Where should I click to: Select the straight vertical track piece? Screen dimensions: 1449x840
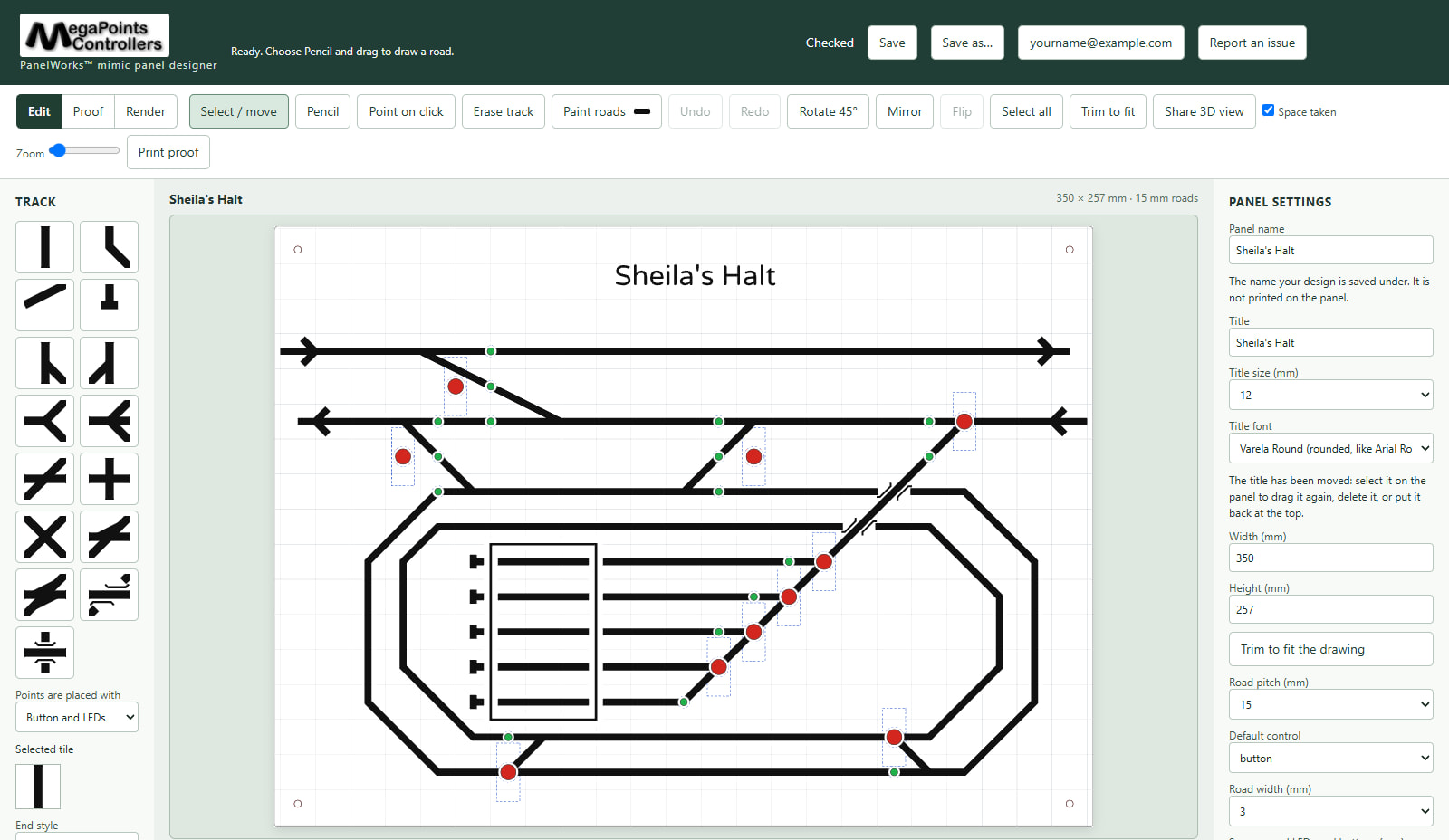point(44,247)
